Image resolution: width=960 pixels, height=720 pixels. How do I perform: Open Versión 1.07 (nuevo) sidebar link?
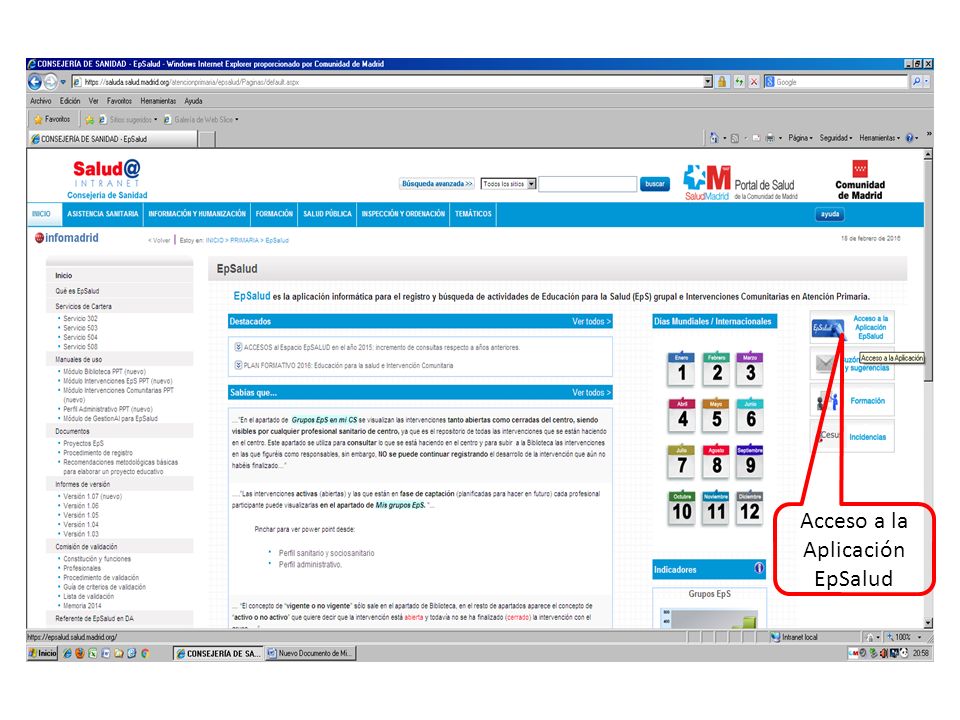coord(92,497)
